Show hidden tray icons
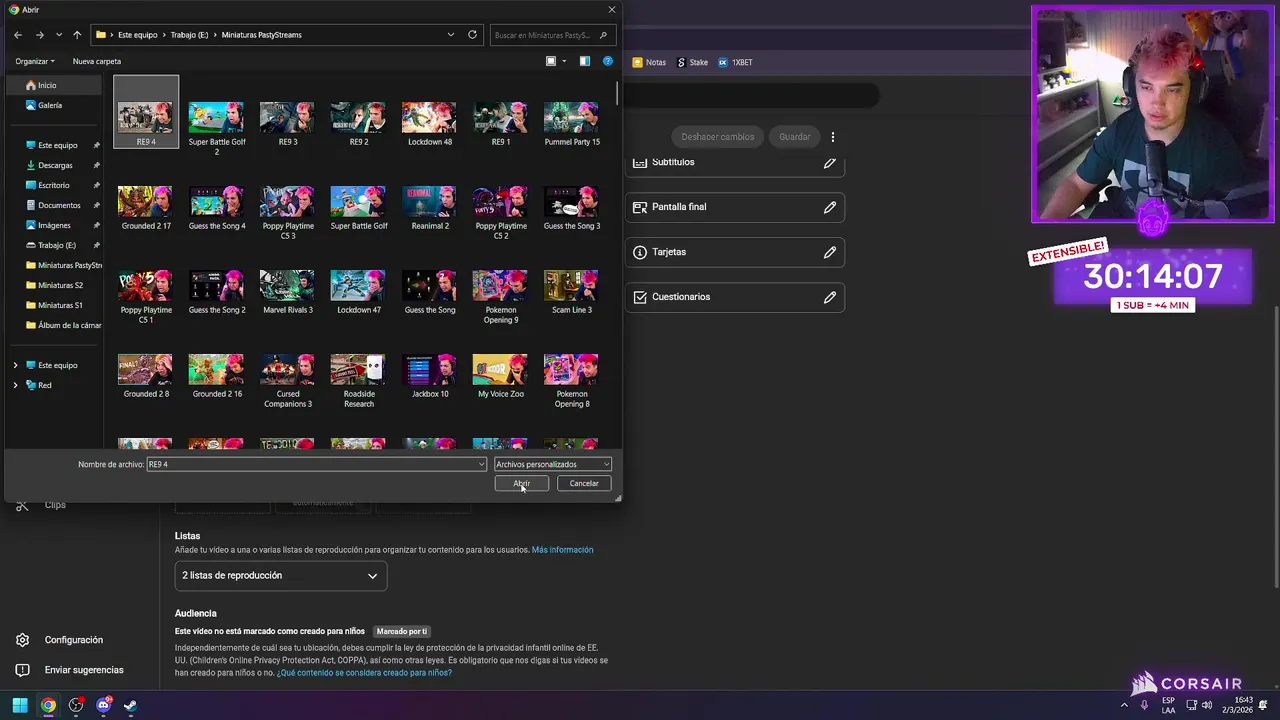The width and height of the screenshot is (1280, 720). coord(1124,706)
